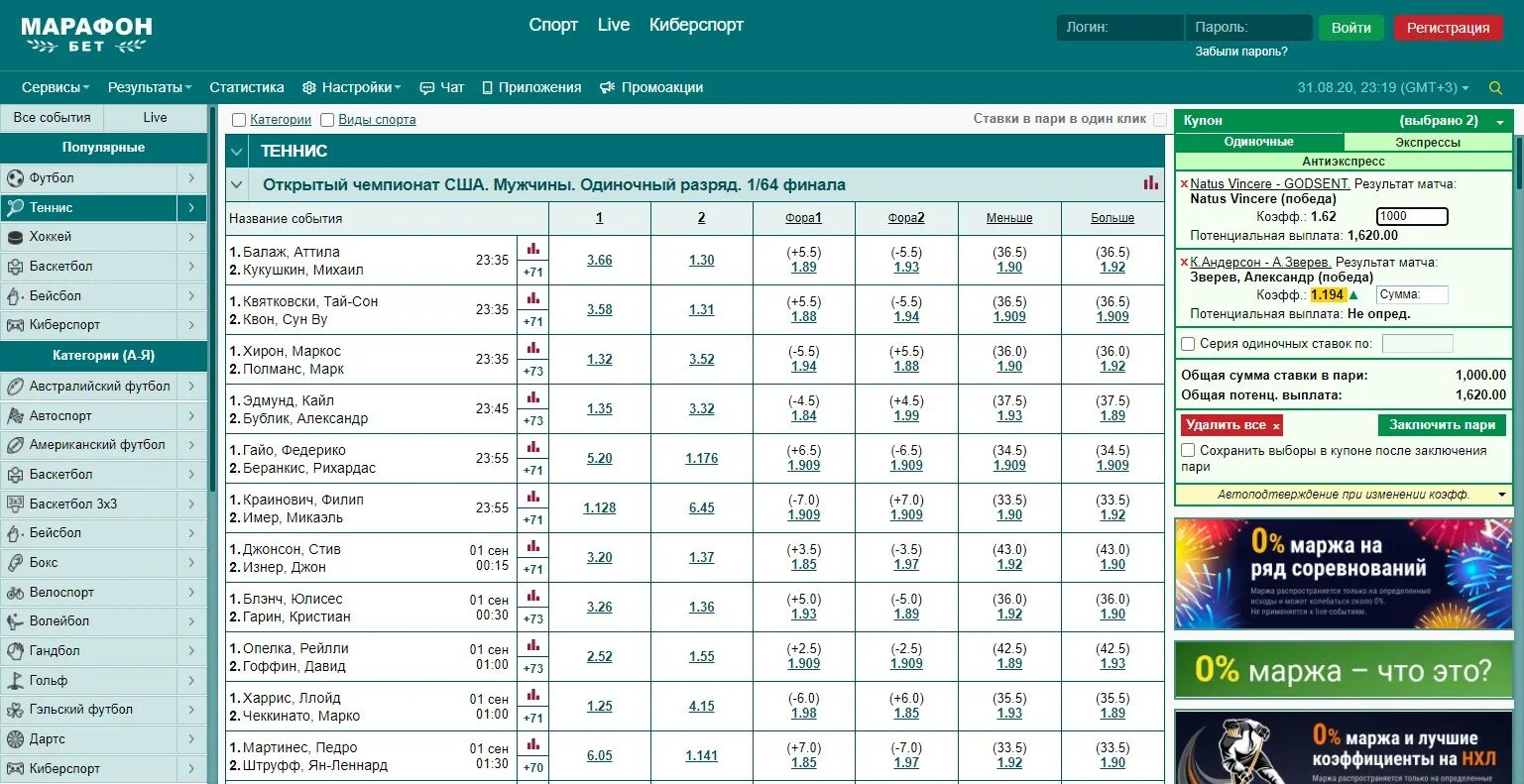This screenshot has height=784, width=1524.
Task: Select the Футбол sport icon in the sidebar
Action: point(15,178)
